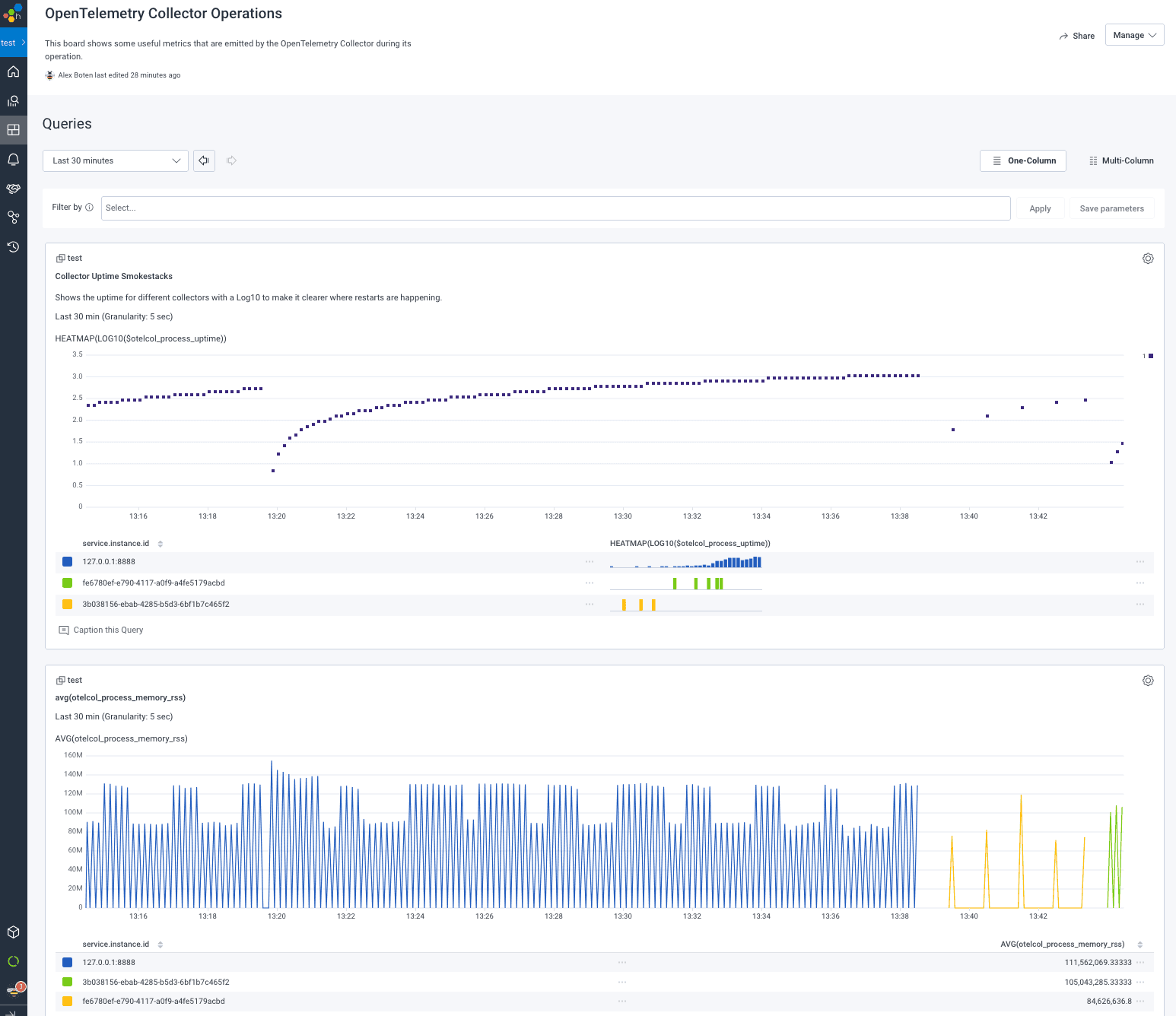Switch to Multi-Column layout
This screenshot has width=1176, height=1016.
tap(1120, 160)
